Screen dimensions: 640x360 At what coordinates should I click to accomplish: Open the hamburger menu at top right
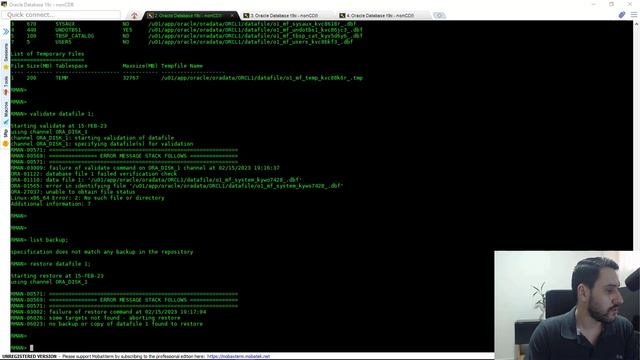coord(633,15)
